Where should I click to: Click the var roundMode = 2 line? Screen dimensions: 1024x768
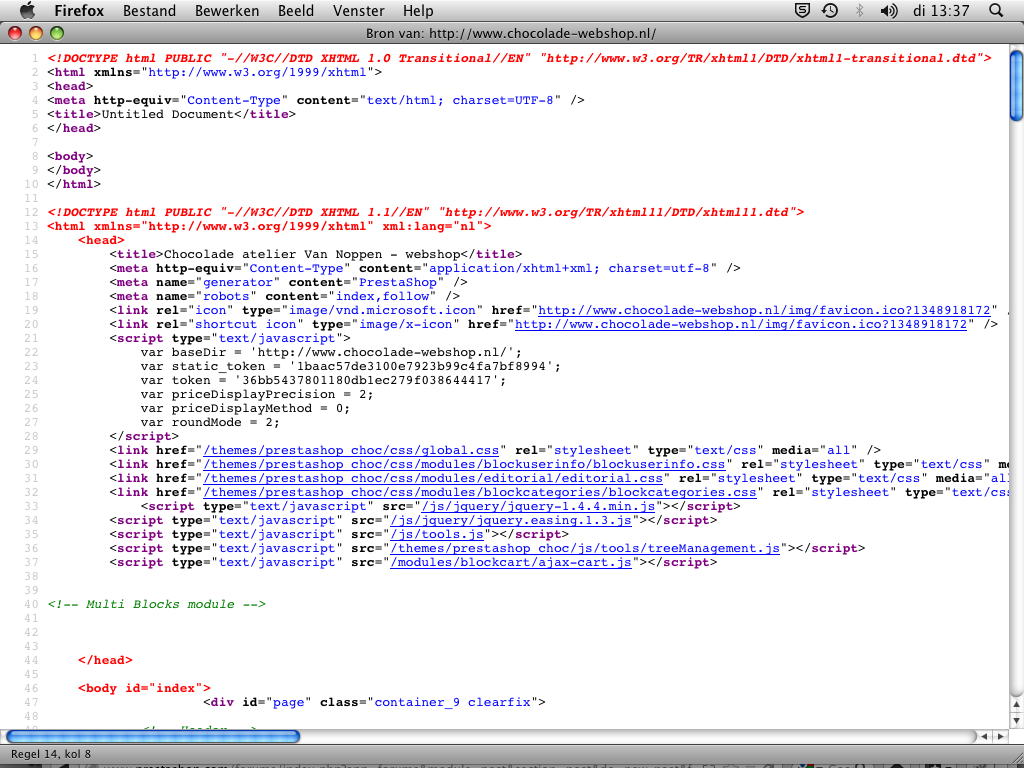pos(210,423)
